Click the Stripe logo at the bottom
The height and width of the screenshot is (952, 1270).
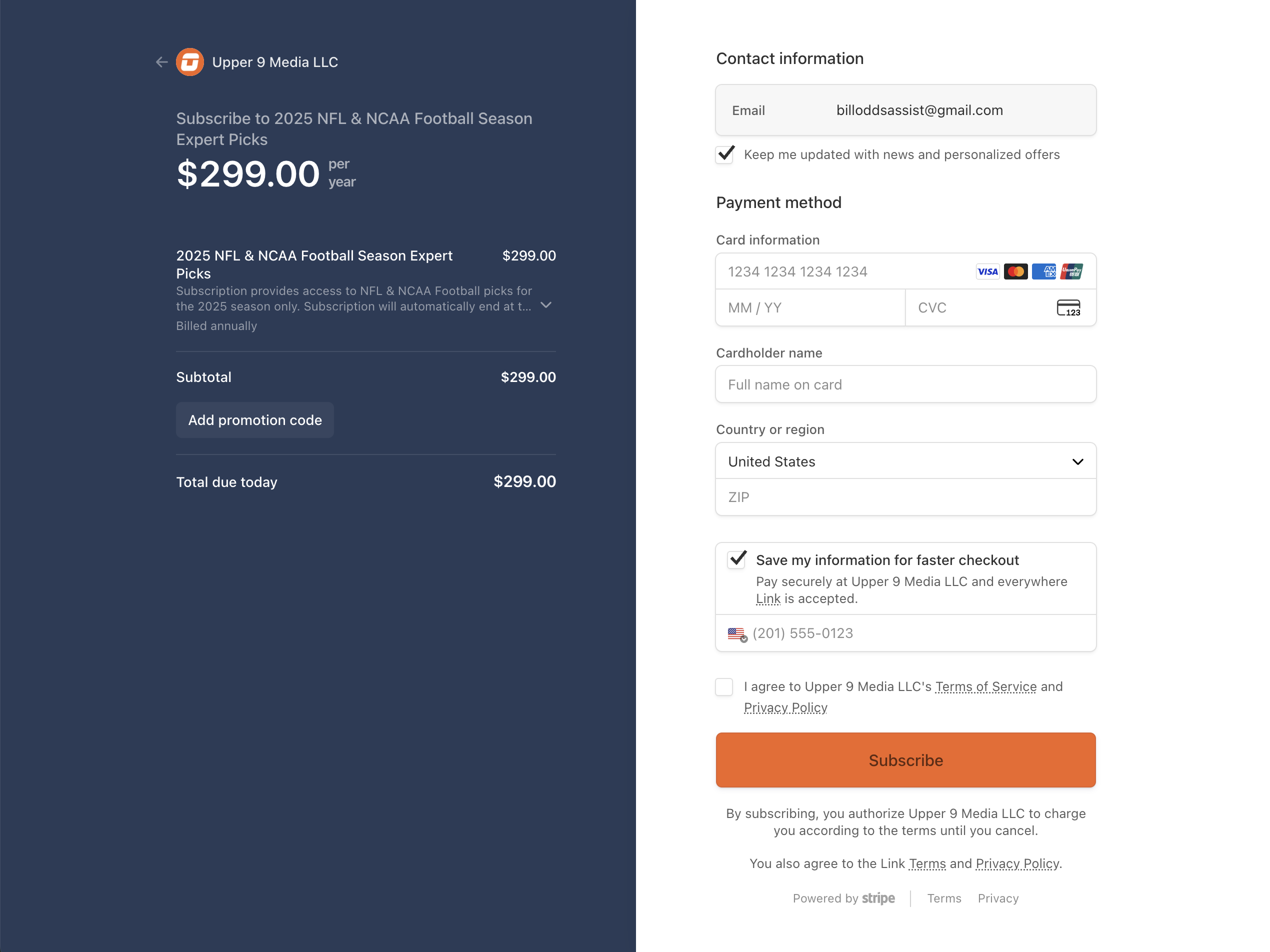[x=878, y=898]
